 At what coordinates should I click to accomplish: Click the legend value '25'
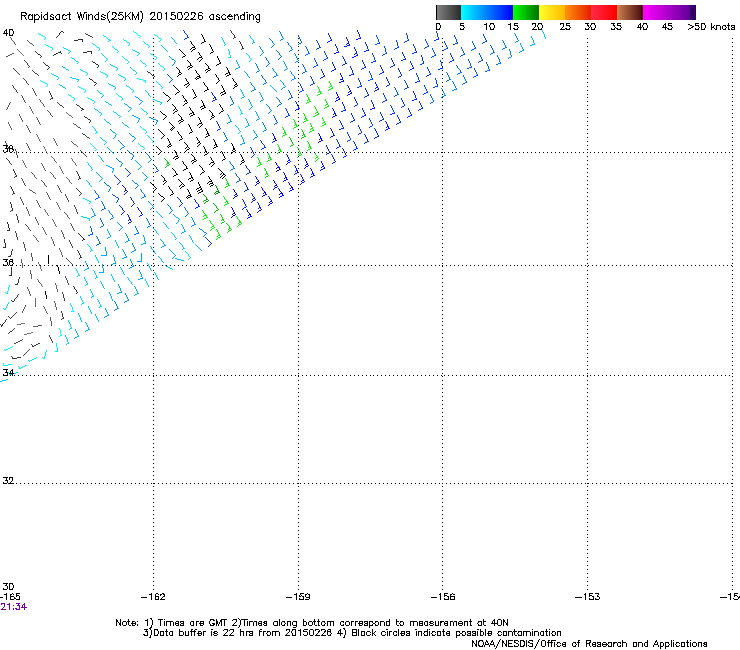[565, 27]
